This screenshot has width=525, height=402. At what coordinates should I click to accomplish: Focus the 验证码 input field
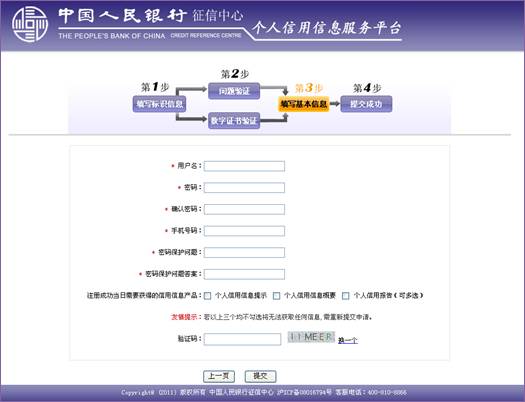242,339
